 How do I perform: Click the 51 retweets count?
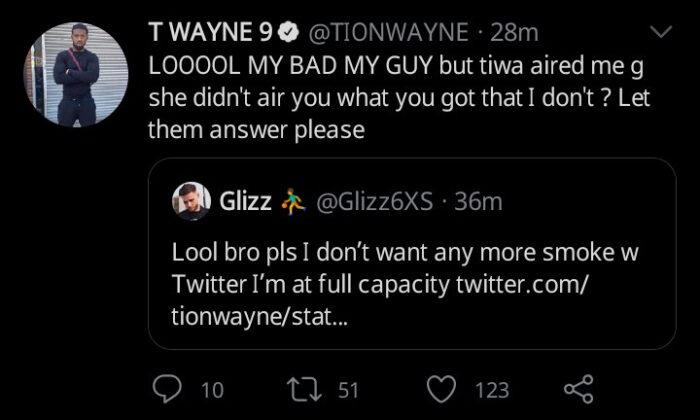(x=347, y=389)
